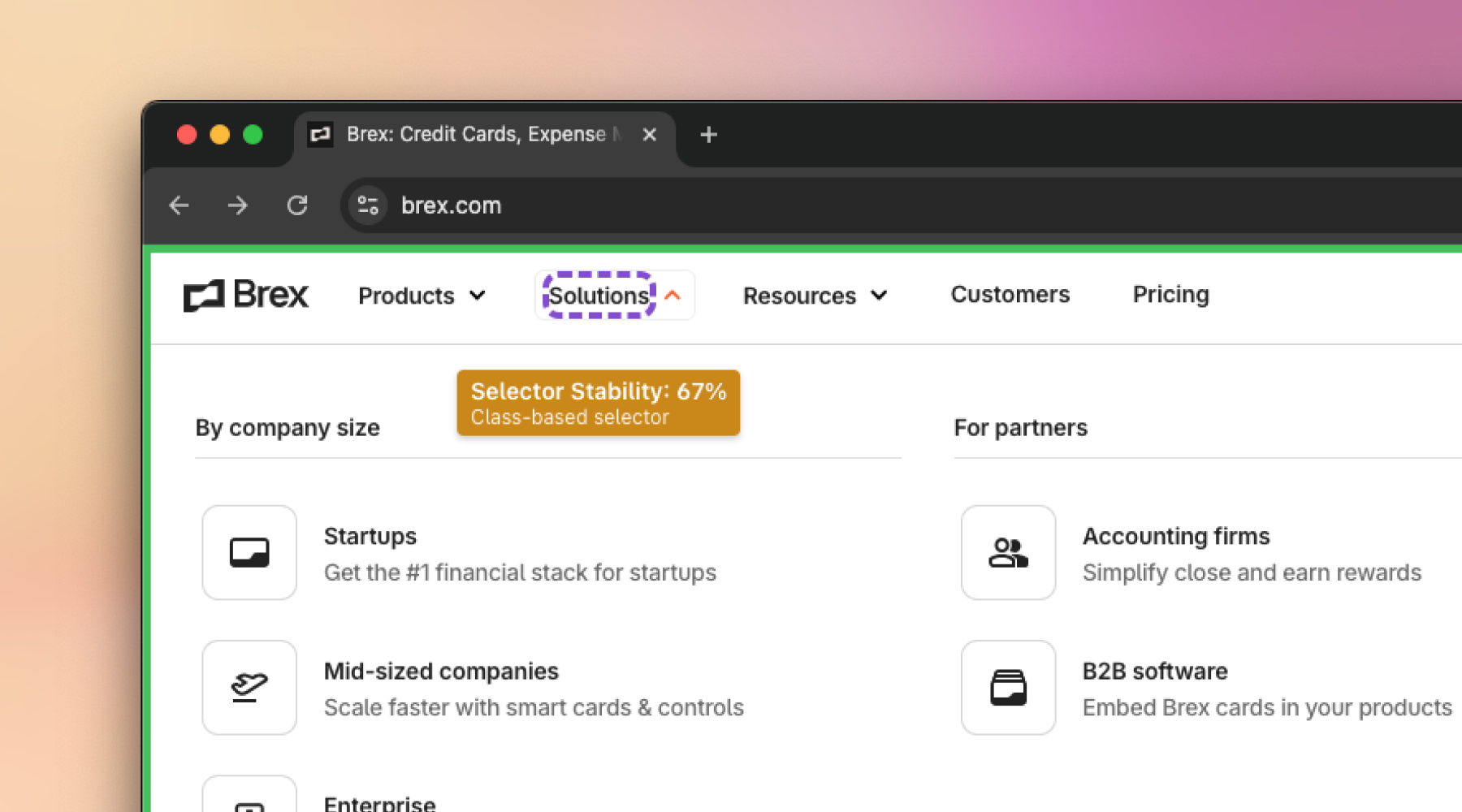Viewport: 1462px width, 812px height.
Task: Click the Solutions menu label
Action: click(x=599, y=296)
